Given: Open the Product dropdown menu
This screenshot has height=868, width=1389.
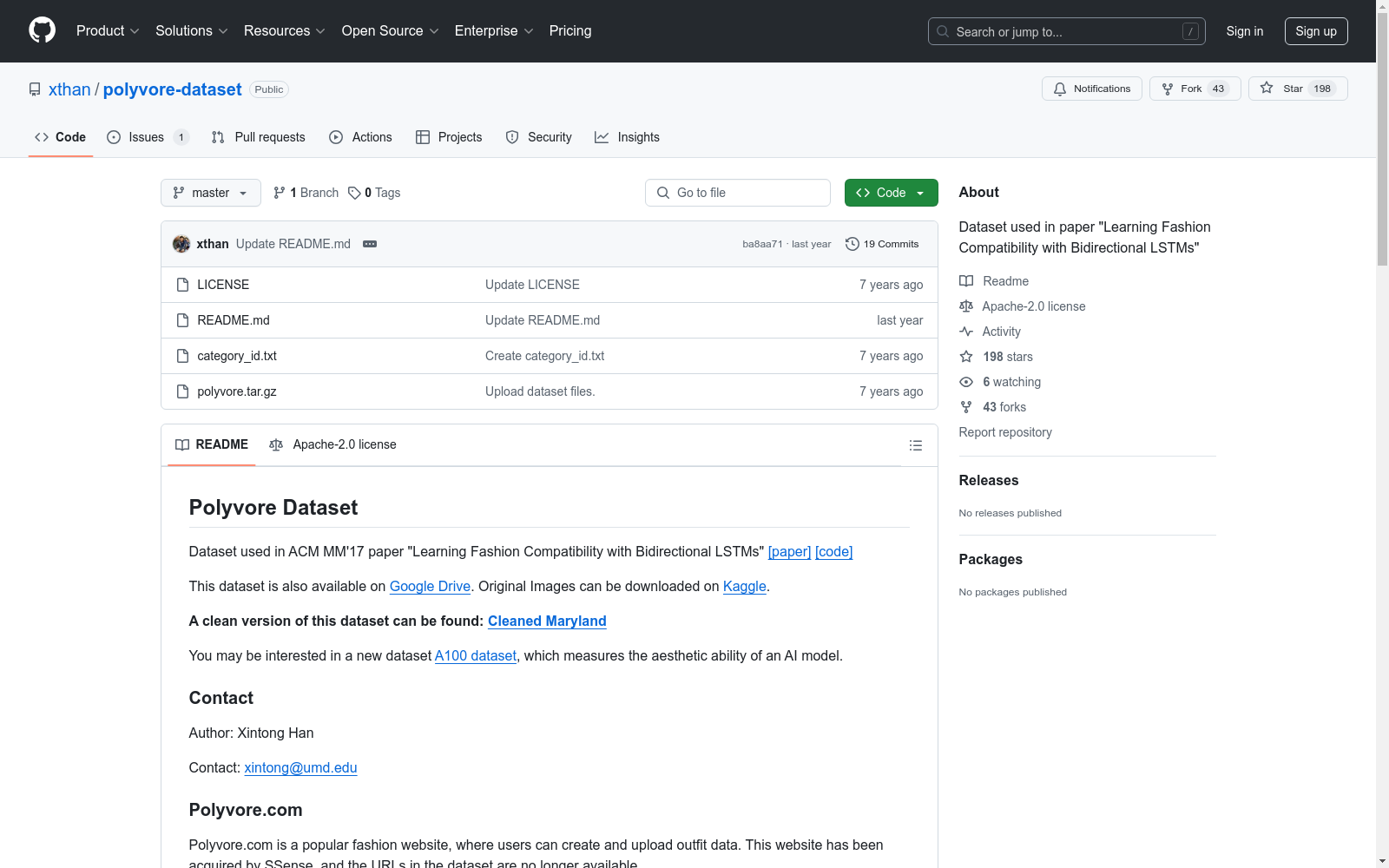Looking at the screenshot, I should 108,30.
